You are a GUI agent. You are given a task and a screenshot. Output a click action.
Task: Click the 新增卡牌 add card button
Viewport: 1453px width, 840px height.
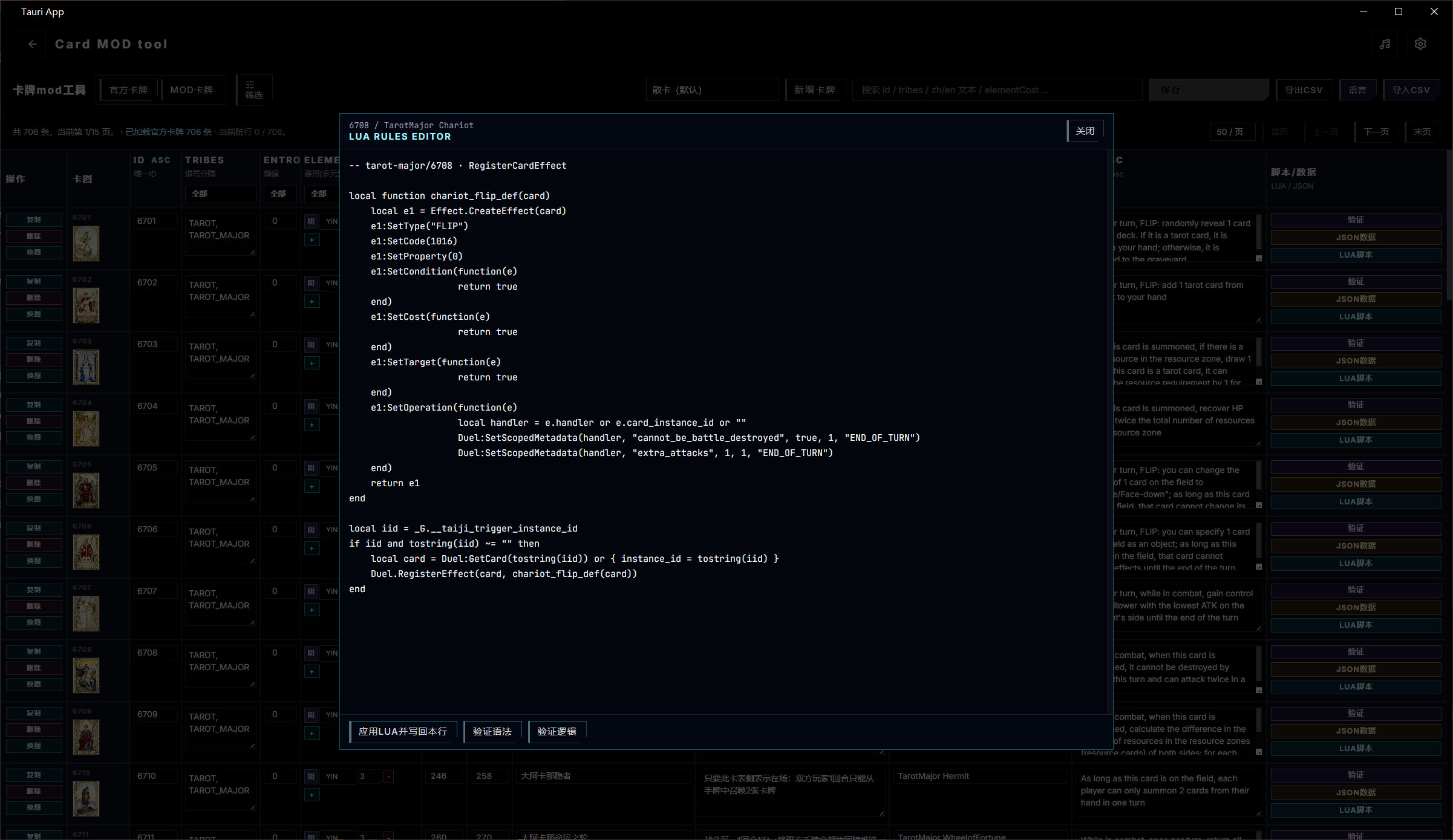(x=814, y=90)
